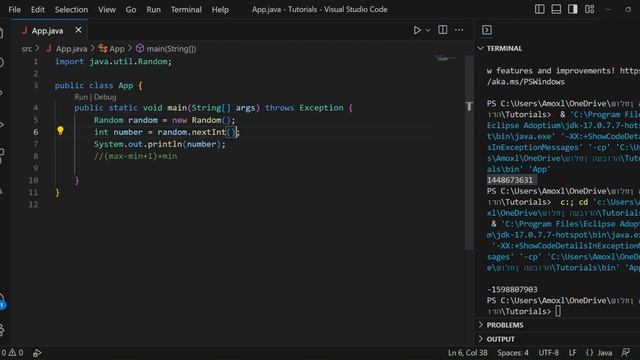Change indentation via Spaces: 4
This screenshot has height=360, width=640.
pos(513,353)
